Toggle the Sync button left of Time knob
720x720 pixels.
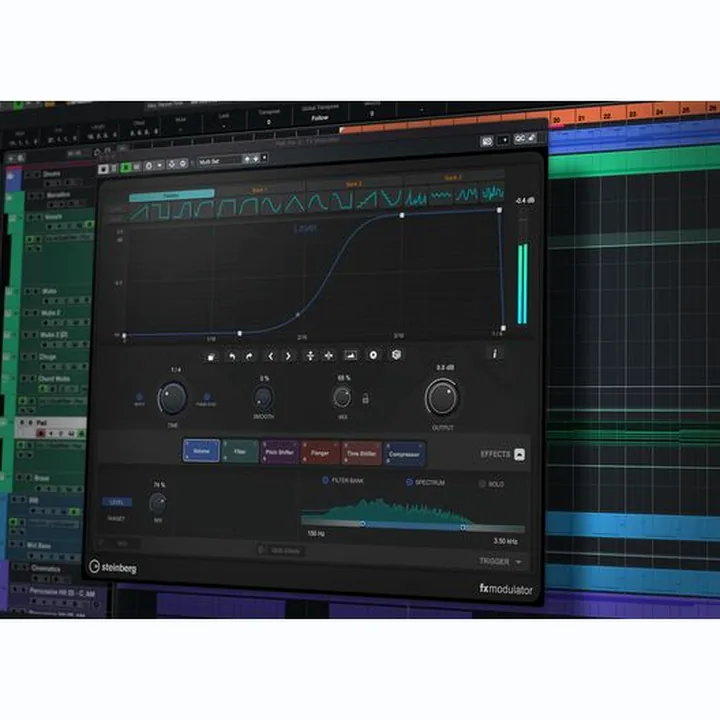click(x=139, y=399)
